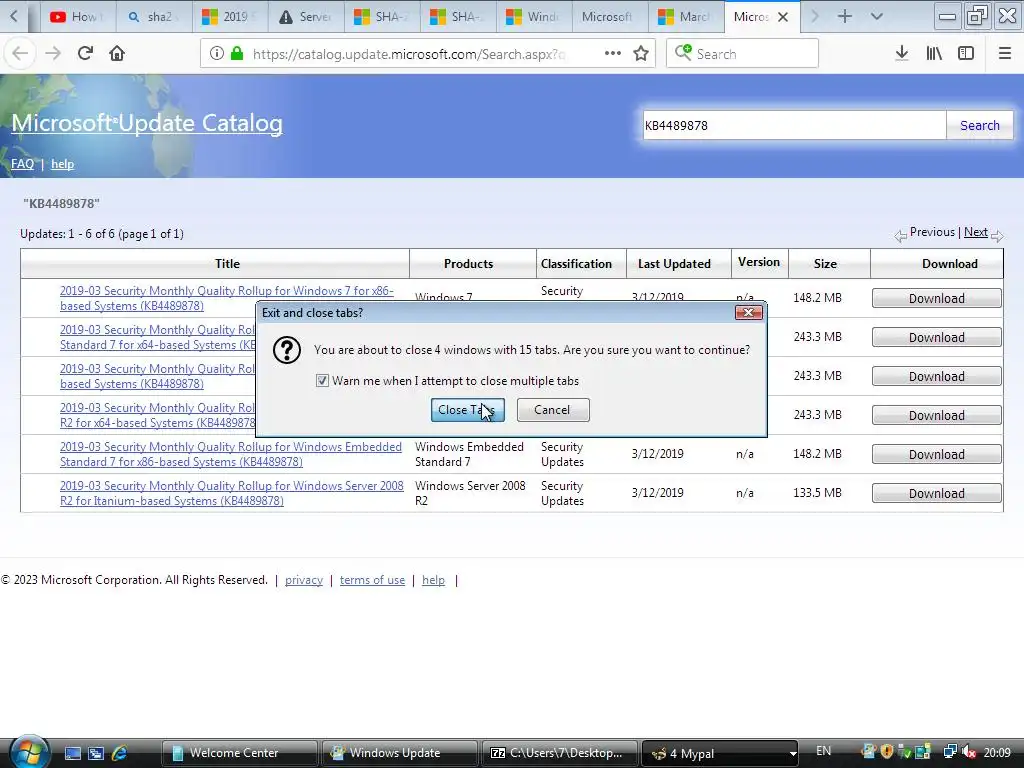Download the Embedded Standard 7 x86 rollup

point(936,454)
